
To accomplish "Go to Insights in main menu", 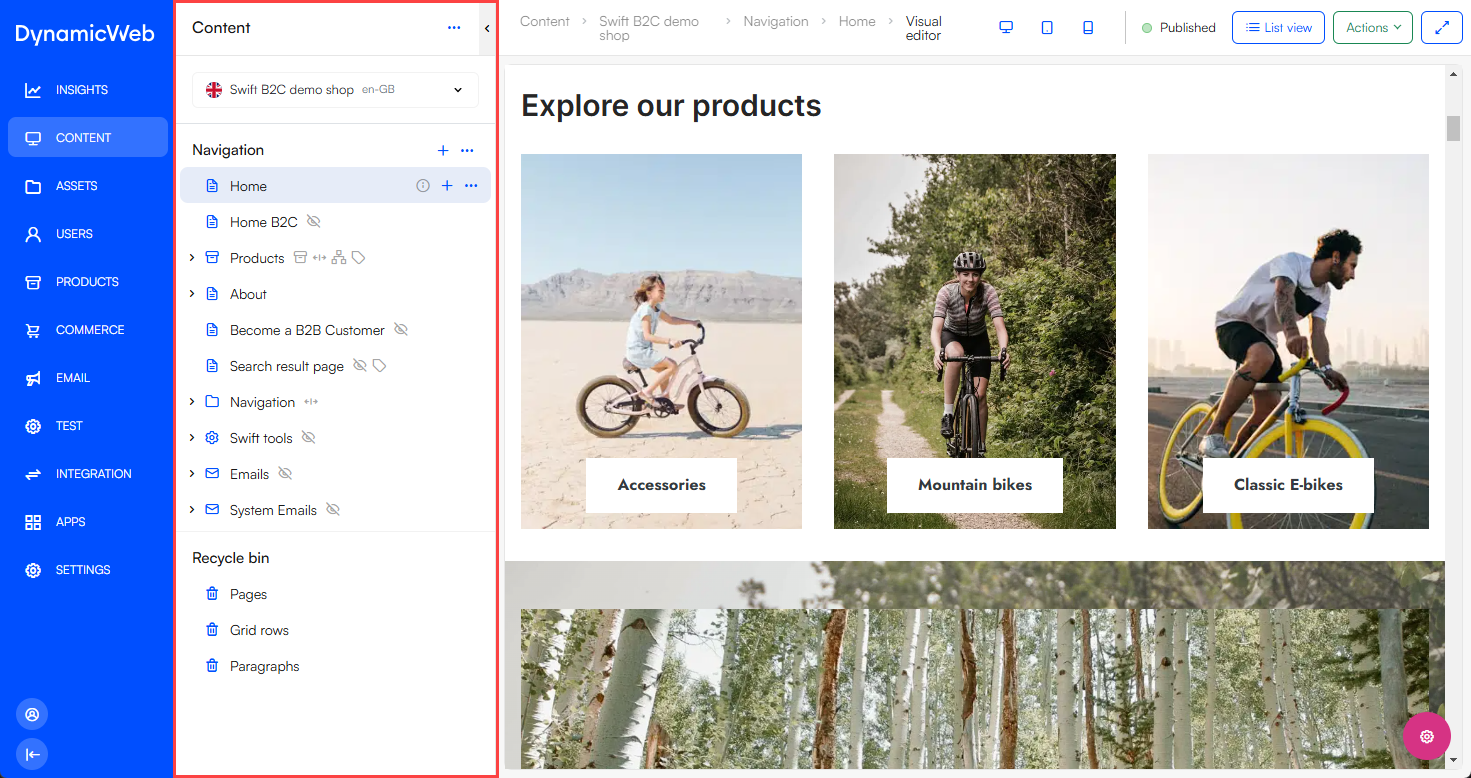I will [x=82, y=90].
